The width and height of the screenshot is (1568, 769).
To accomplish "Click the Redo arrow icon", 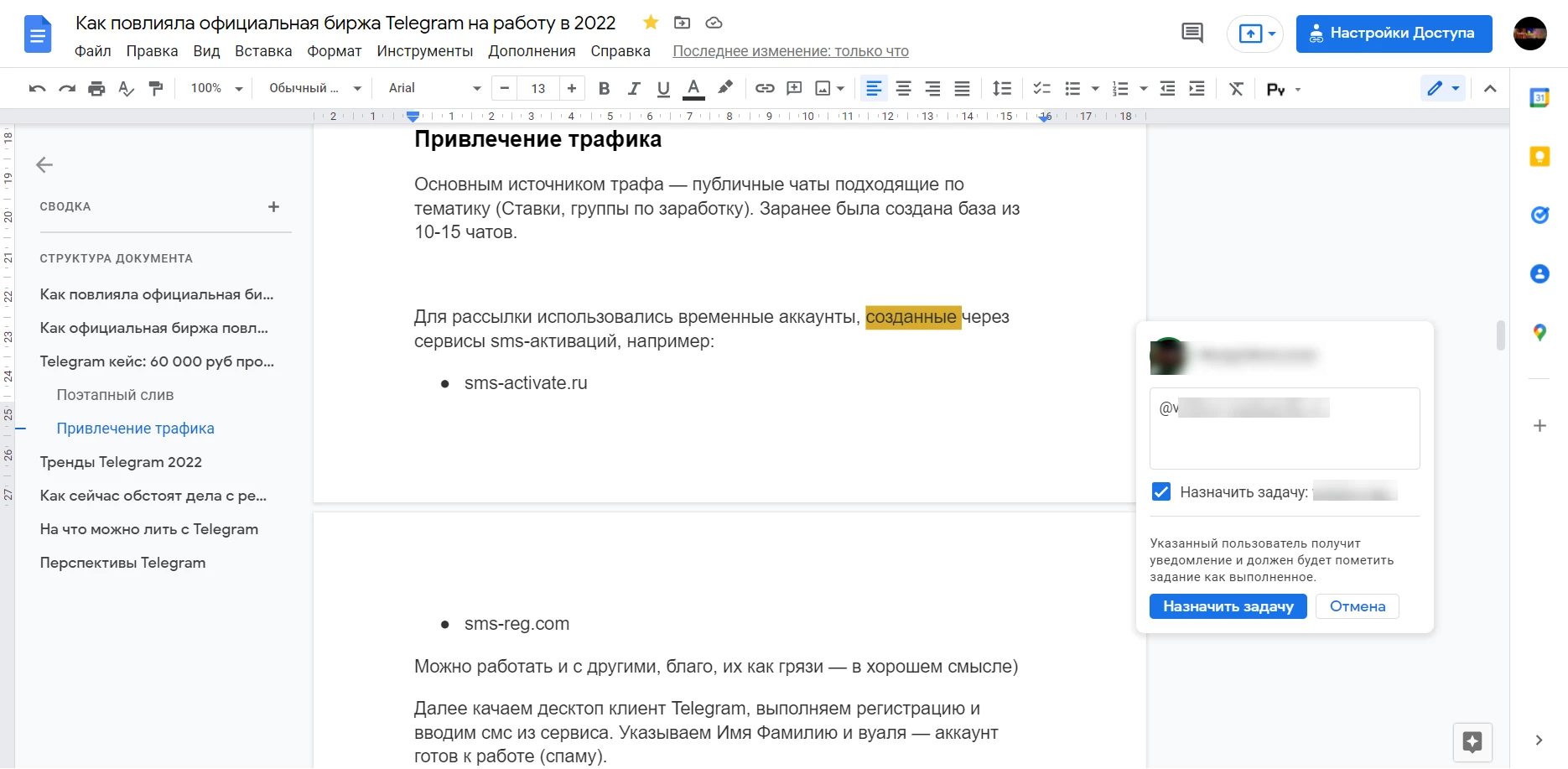I will pos(67,89).
